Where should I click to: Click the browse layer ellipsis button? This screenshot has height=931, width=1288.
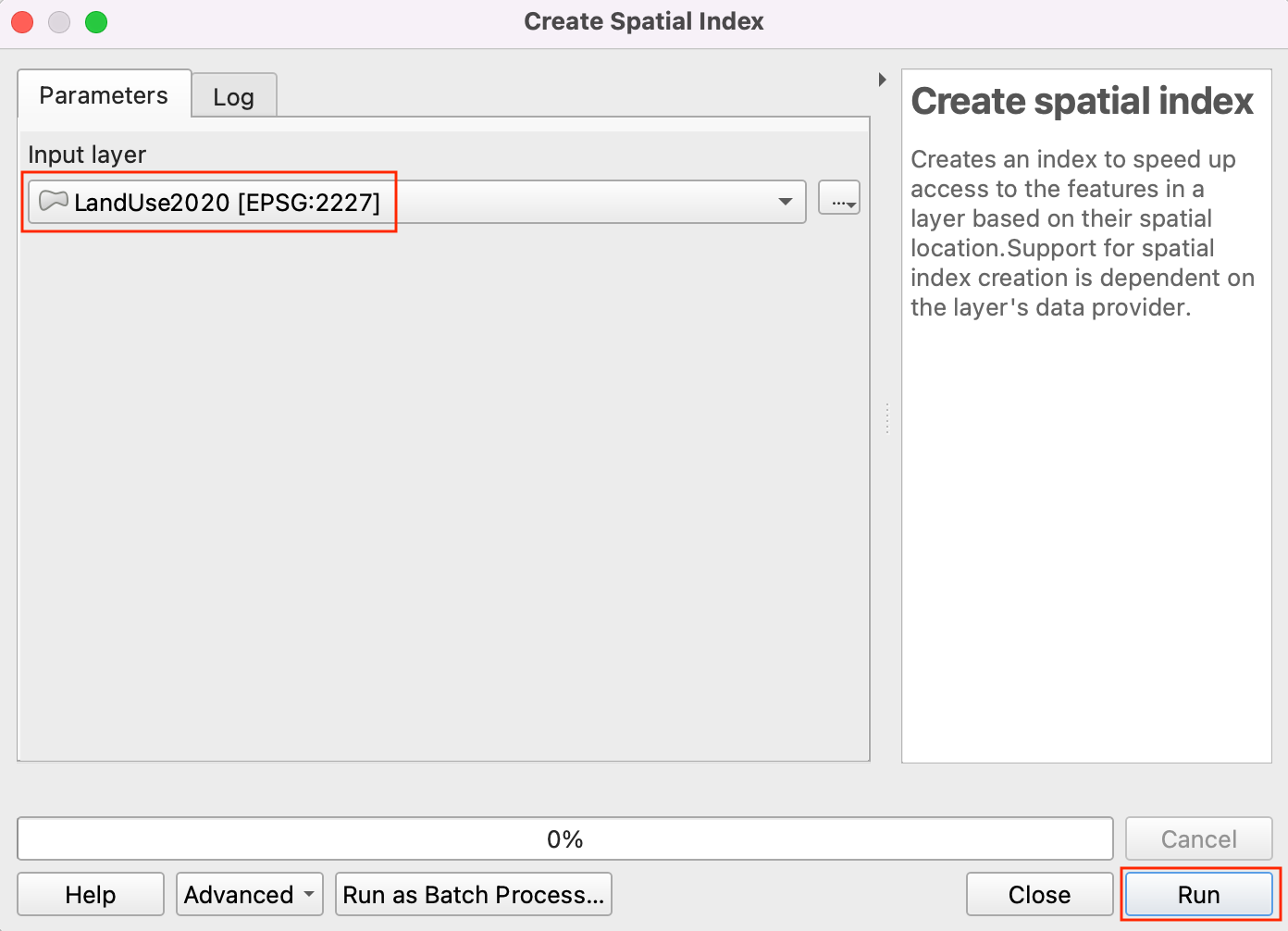pyautogui.click(x=839, y=200)
